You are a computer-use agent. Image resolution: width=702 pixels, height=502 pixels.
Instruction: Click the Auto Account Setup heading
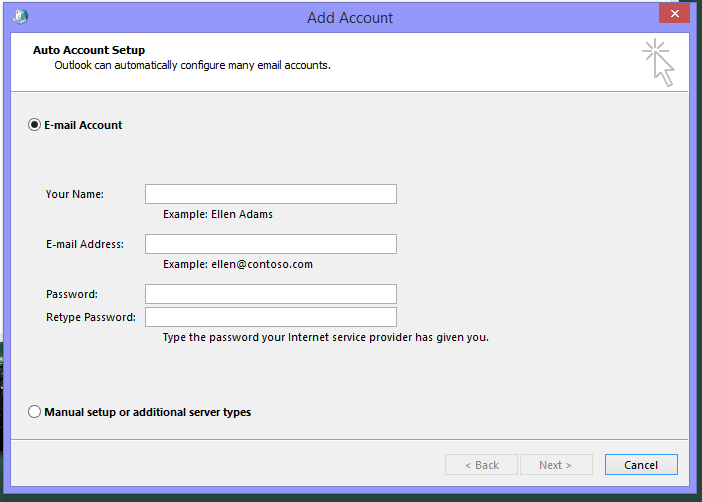tap(89, 50)
